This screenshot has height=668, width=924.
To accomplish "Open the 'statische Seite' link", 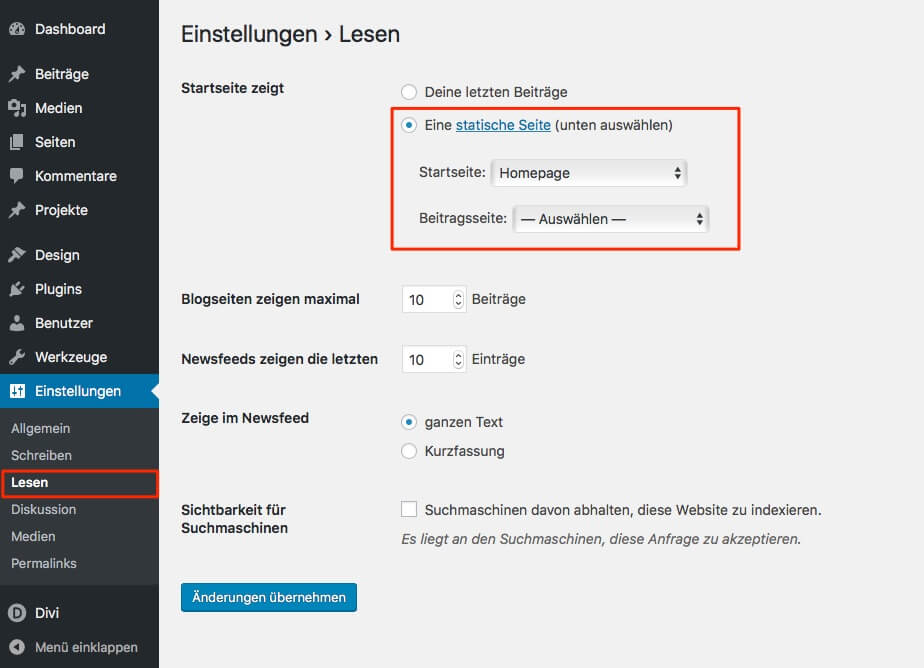I will [503, 125].
